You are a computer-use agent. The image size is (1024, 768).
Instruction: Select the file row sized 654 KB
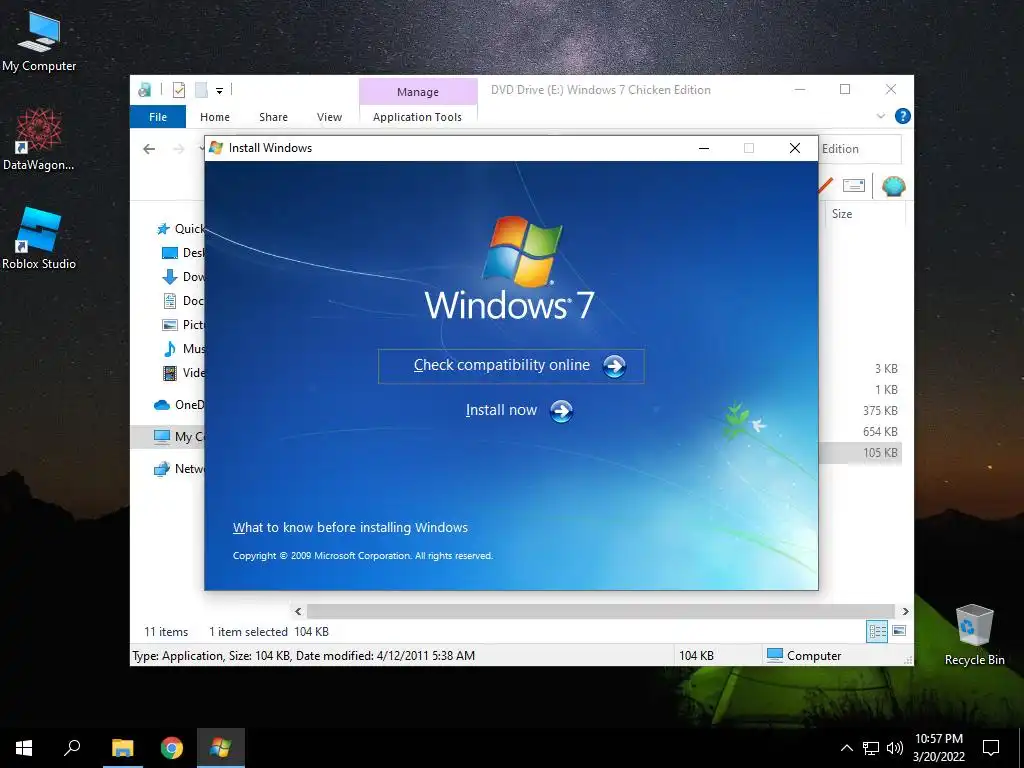(860, 432)
